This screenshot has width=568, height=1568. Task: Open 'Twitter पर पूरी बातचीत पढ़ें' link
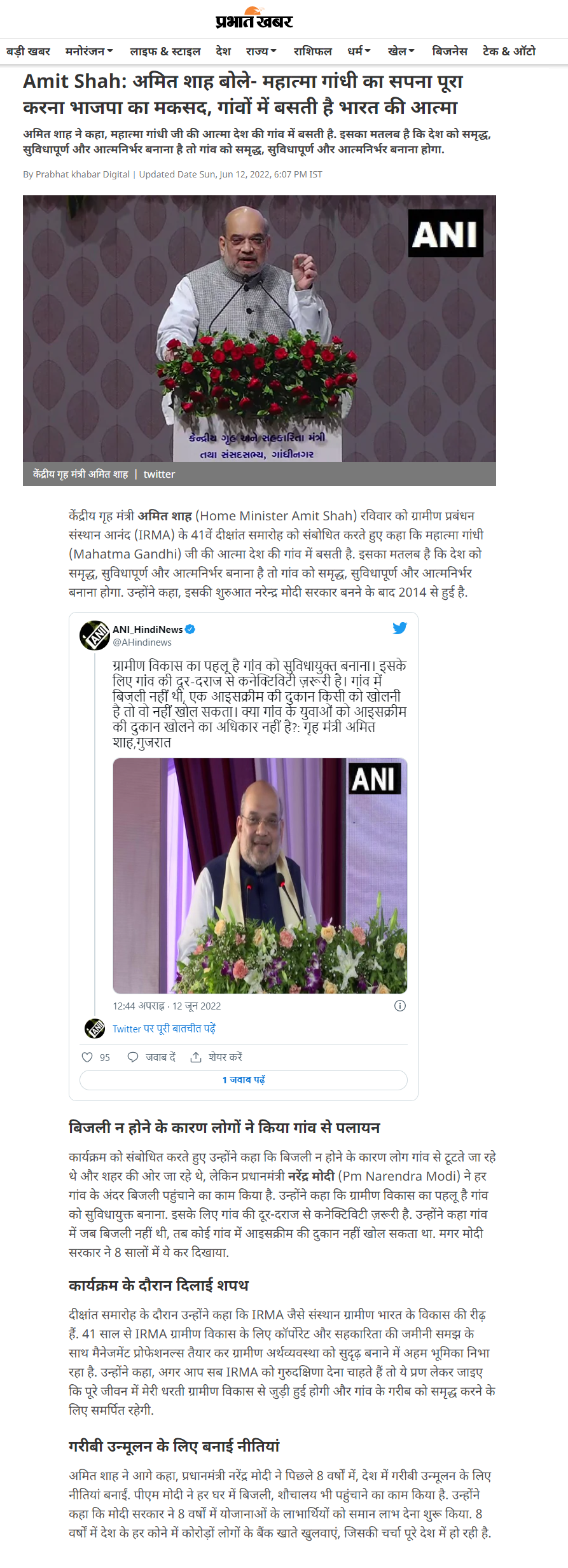point(164,1029)
